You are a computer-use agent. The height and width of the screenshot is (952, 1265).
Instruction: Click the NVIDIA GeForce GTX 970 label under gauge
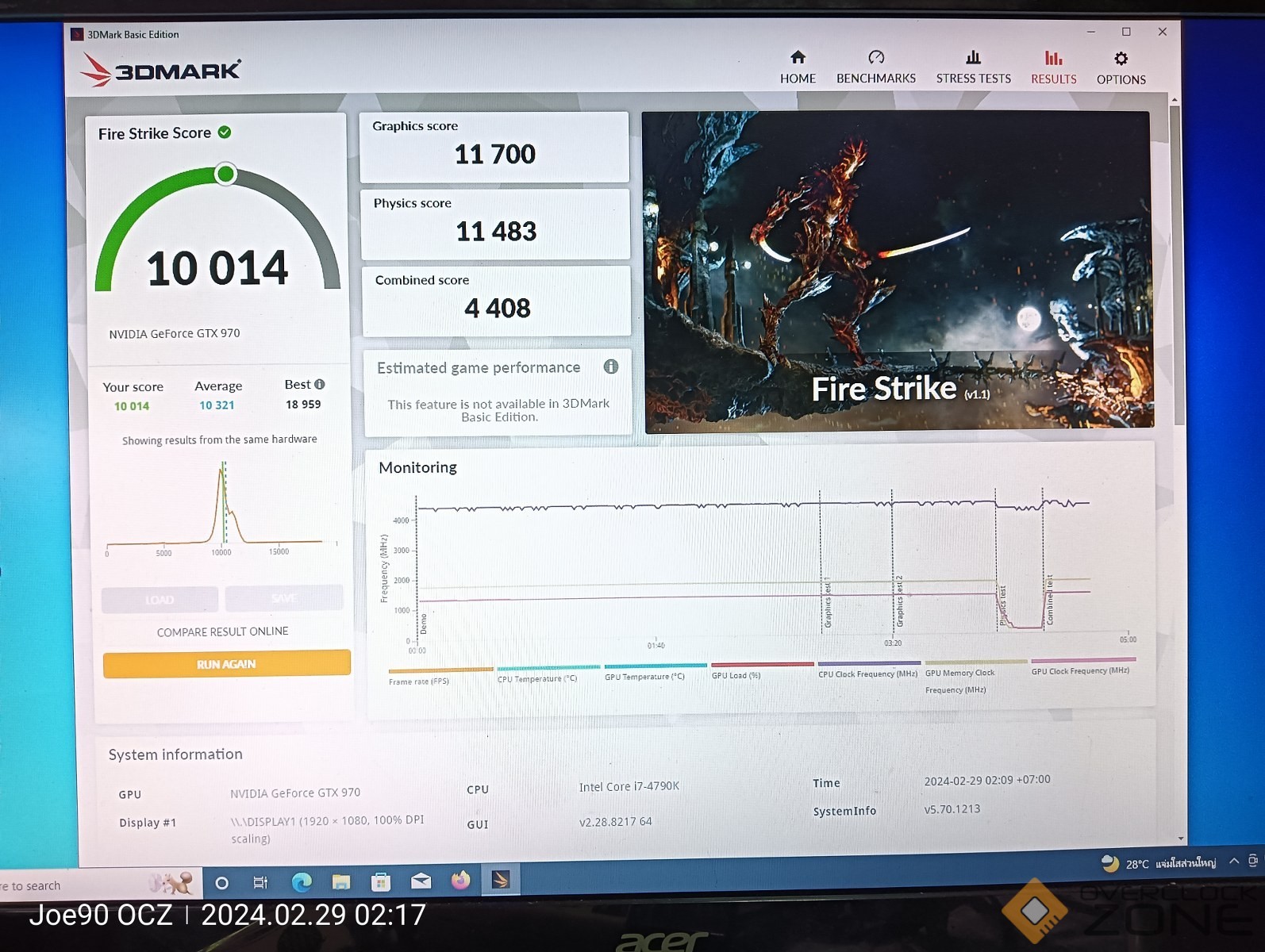[175, 333]
